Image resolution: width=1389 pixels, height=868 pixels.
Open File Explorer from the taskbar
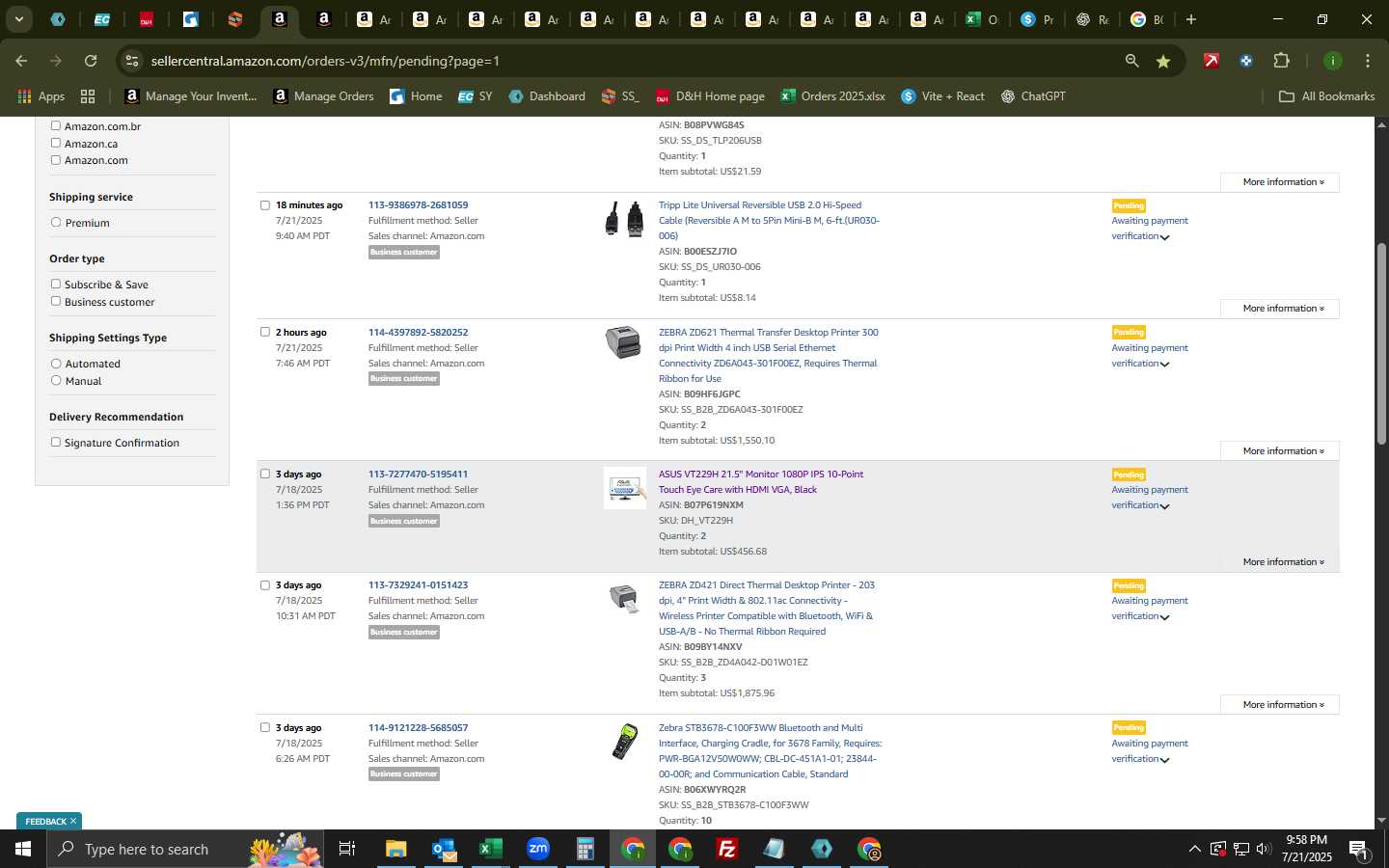395,849
